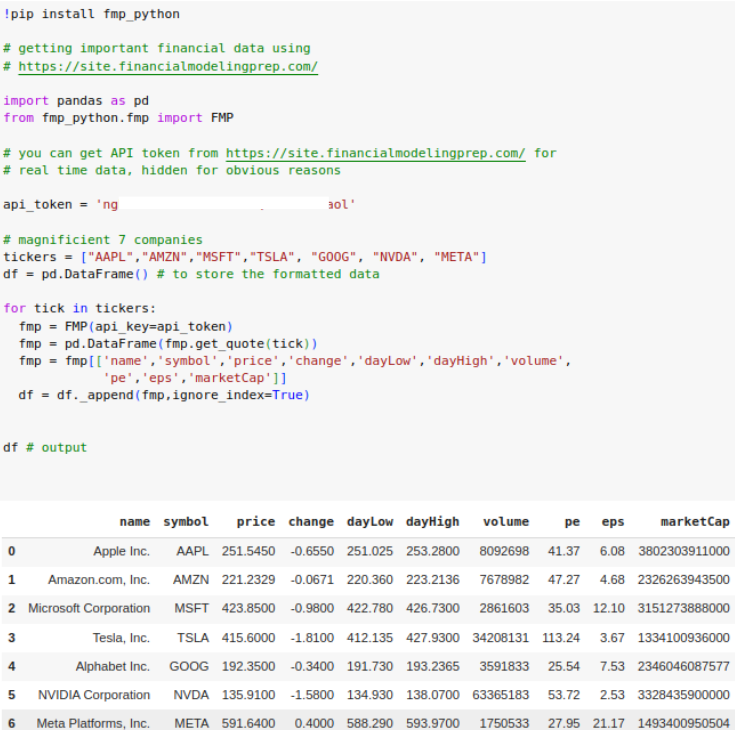This screenshot has width=735, height=730.
Task: Click the 'fmp.get_quote(tick)' code line
Action: (x=168, y=344)
